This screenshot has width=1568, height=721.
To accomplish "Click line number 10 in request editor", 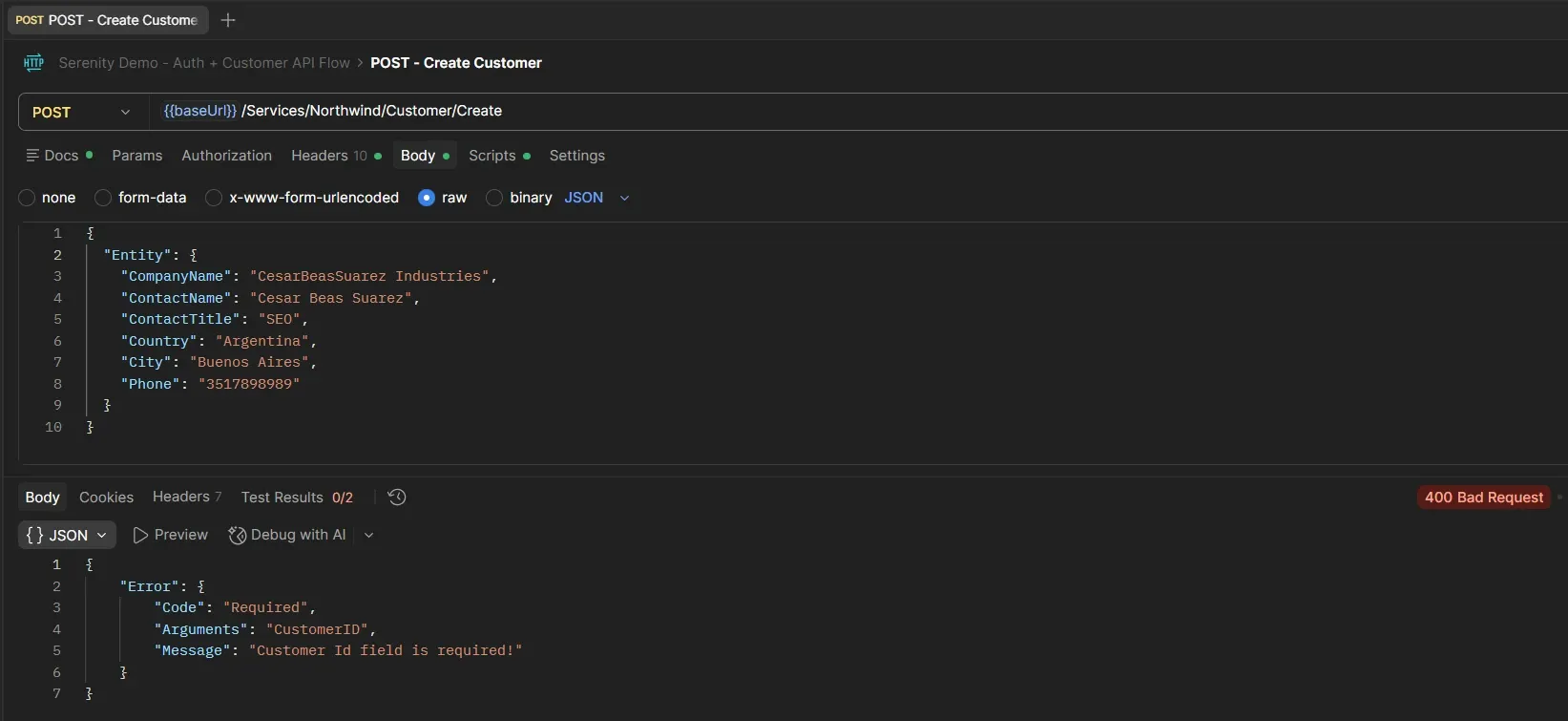I will [53, 427].
